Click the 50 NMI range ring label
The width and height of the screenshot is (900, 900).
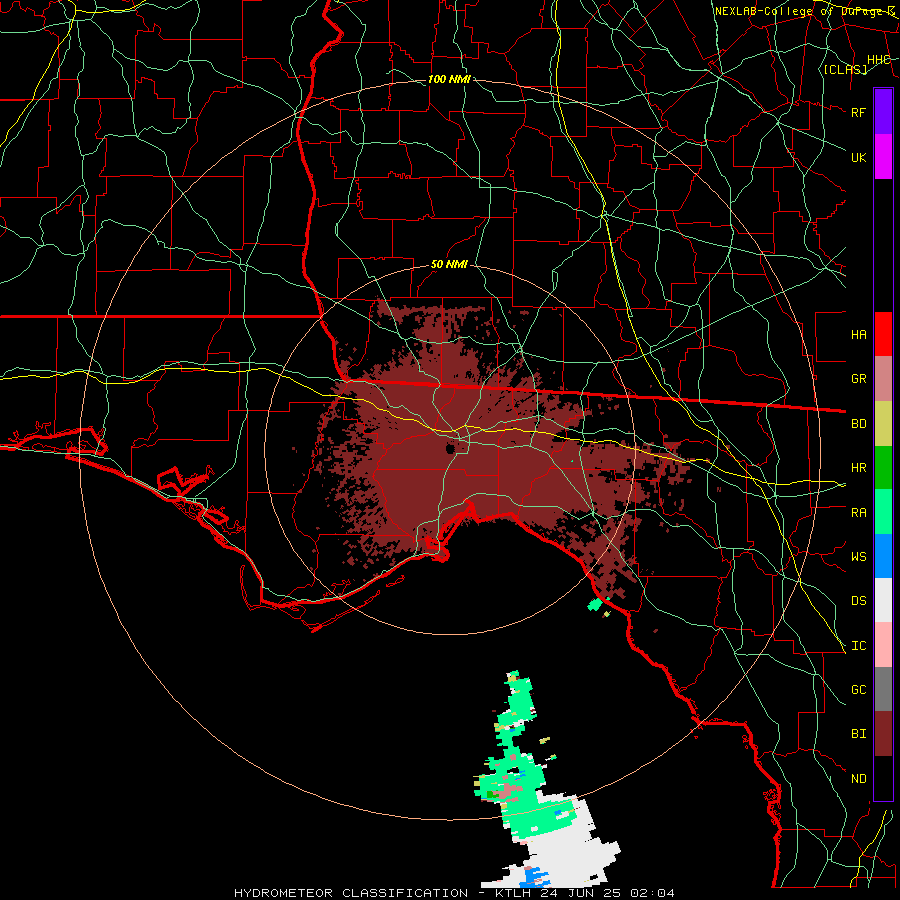[449, 264]
